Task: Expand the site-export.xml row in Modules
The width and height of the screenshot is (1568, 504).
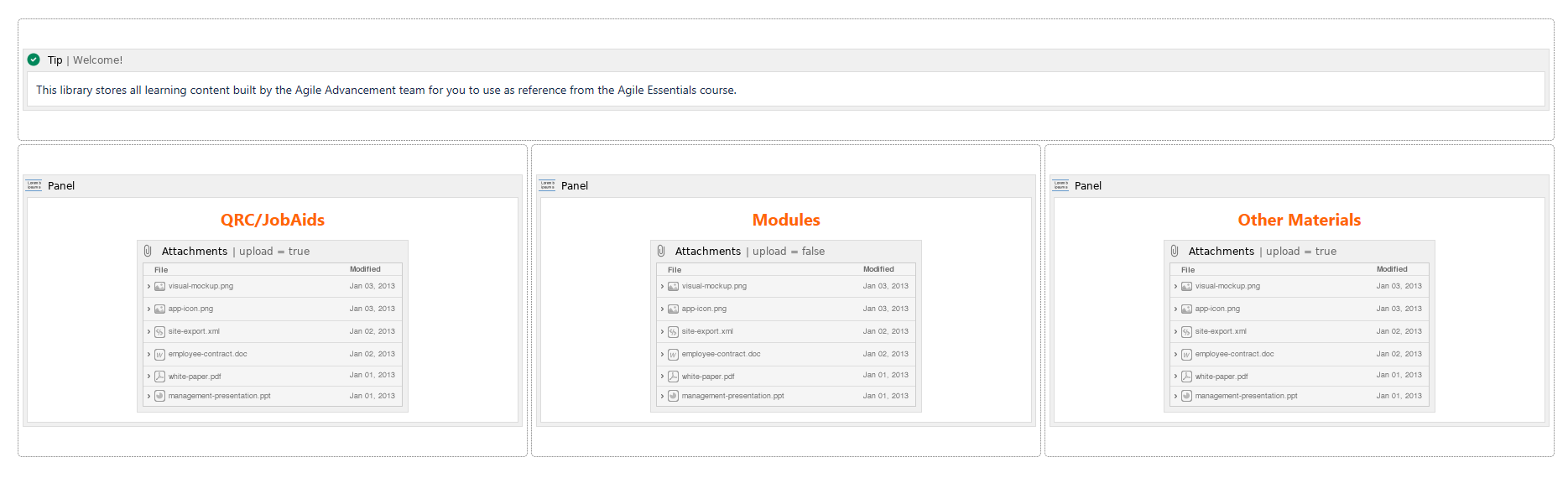Action: coord(662,332)
